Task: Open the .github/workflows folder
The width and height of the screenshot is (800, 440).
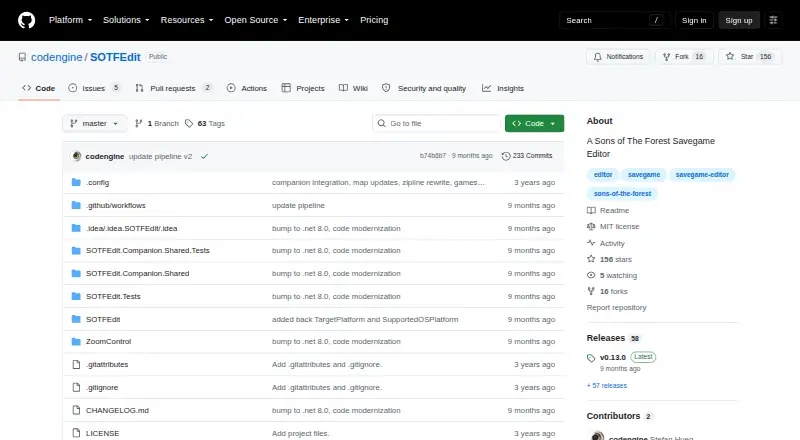Action: pos(116,205)
